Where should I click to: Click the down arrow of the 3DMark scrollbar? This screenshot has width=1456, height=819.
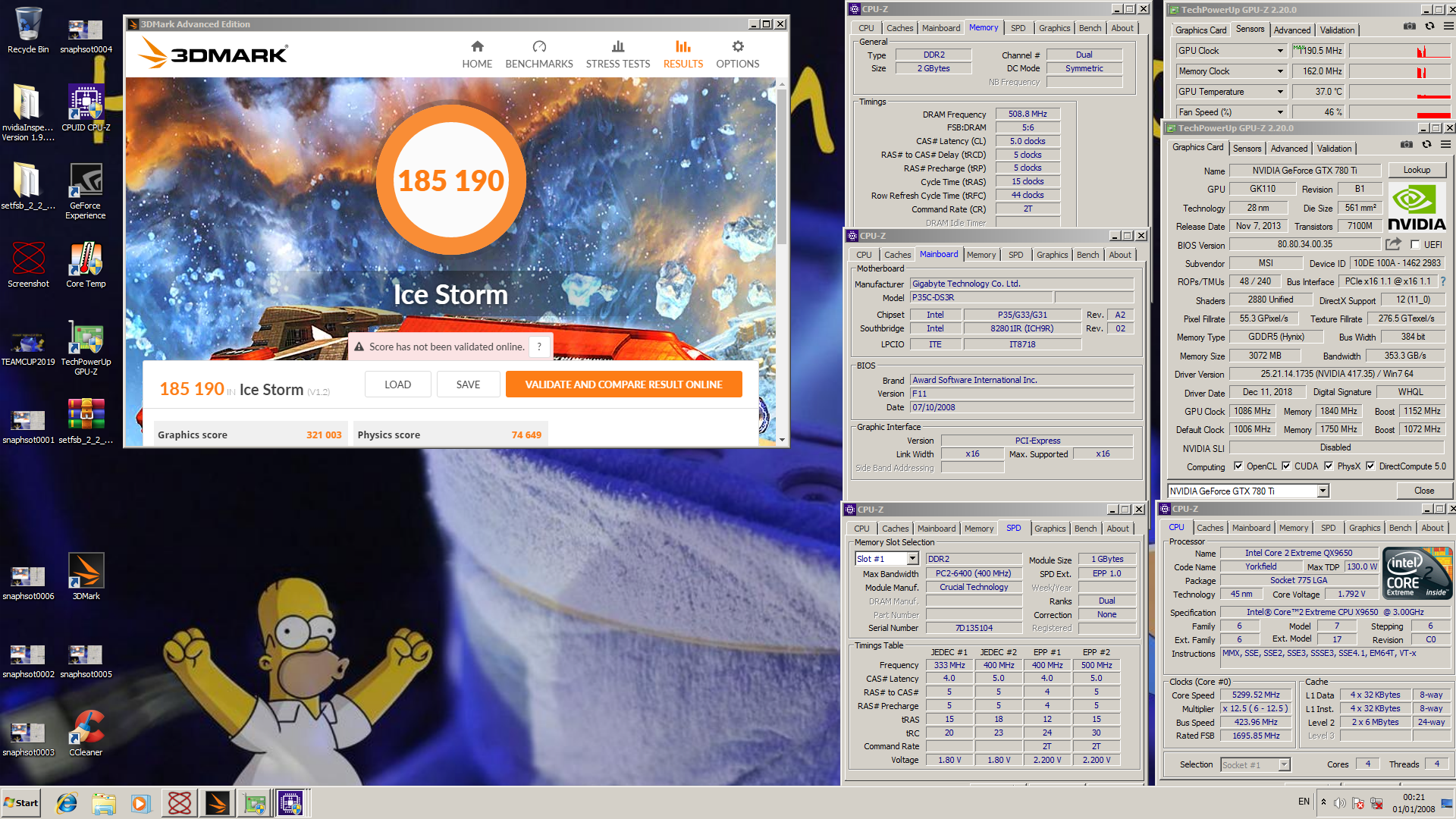782,439
